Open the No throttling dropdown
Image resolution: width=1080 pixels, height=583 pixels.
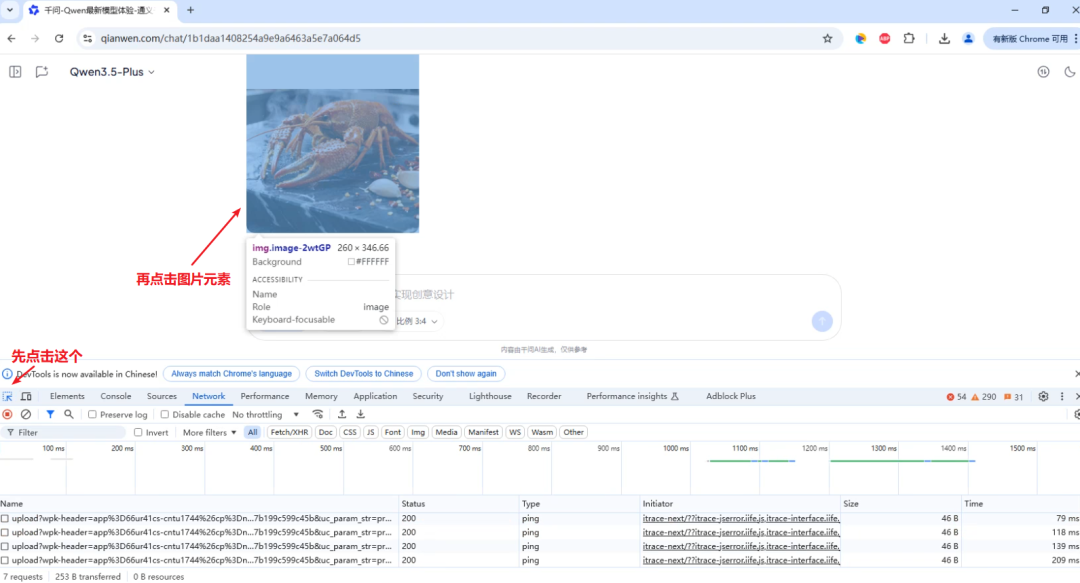coord(265,415)
